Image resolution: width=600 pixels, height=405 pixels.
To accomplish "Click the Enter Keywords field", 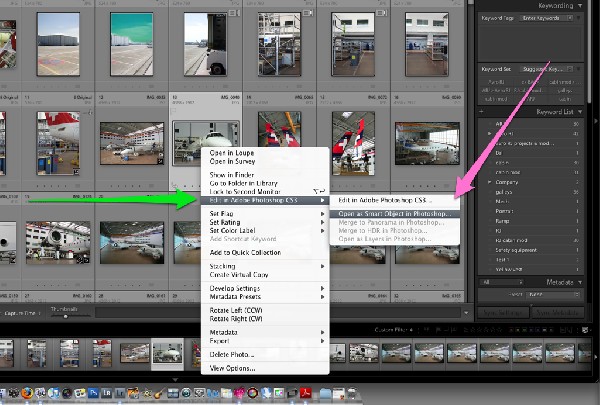I will tap(546, 18).
